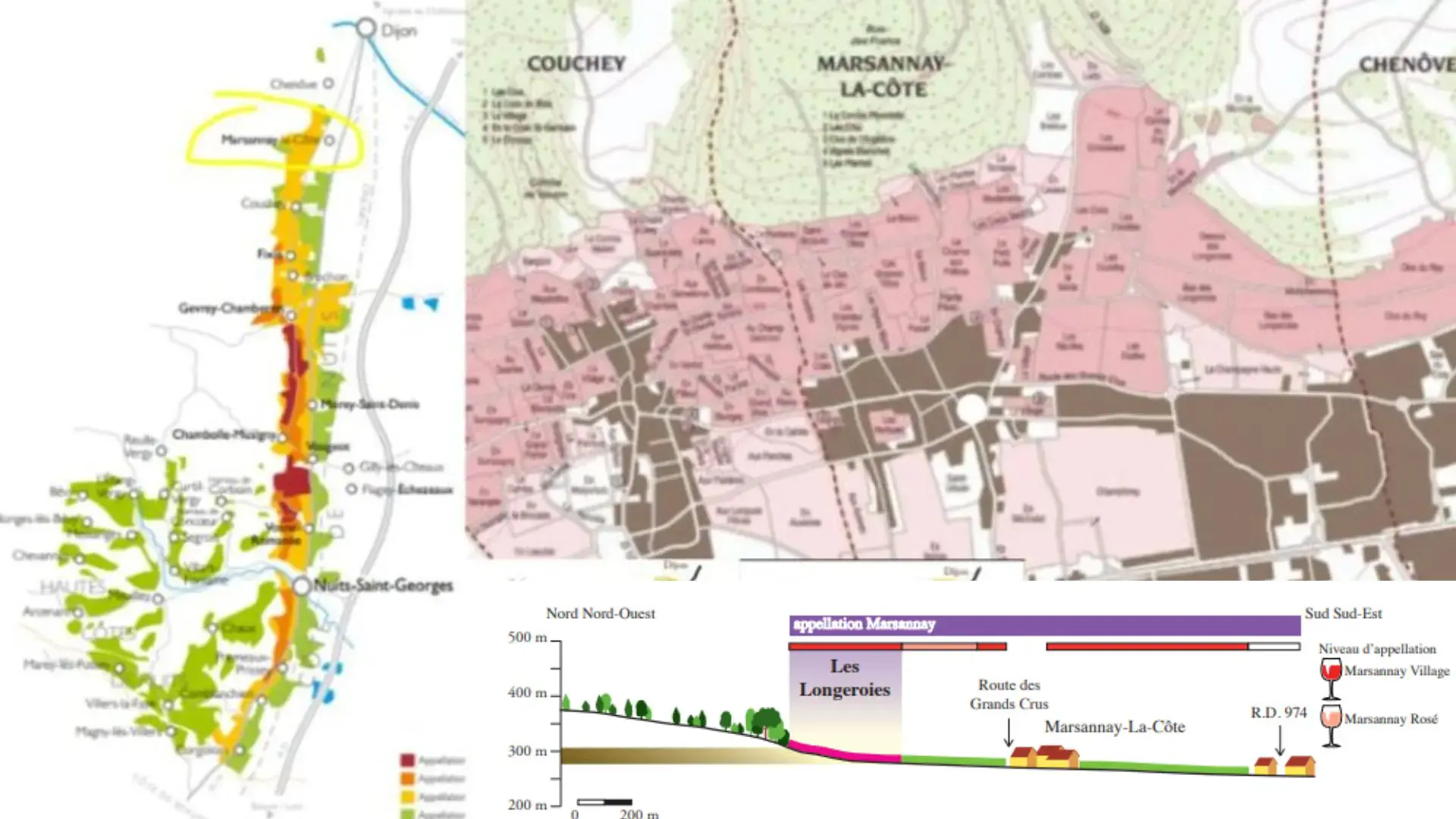
Task: Click the Gevrey-Chambertin village marker
Action: (290, 315)
